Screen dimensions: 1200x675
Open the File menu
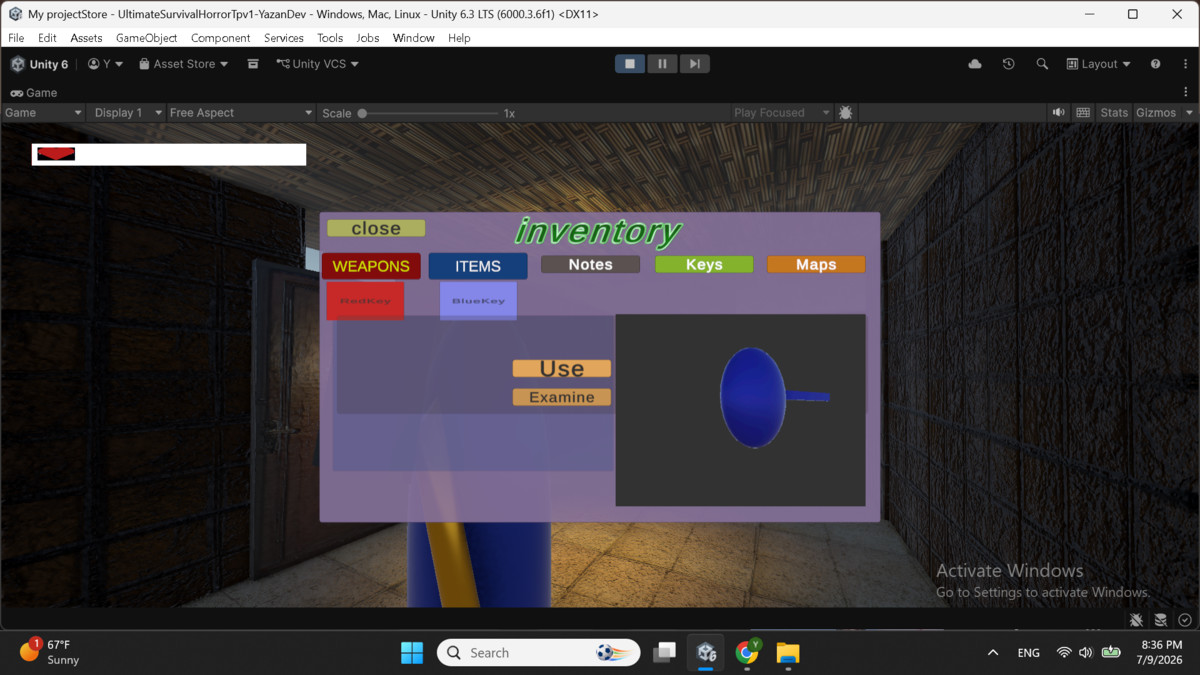[16, 38]
